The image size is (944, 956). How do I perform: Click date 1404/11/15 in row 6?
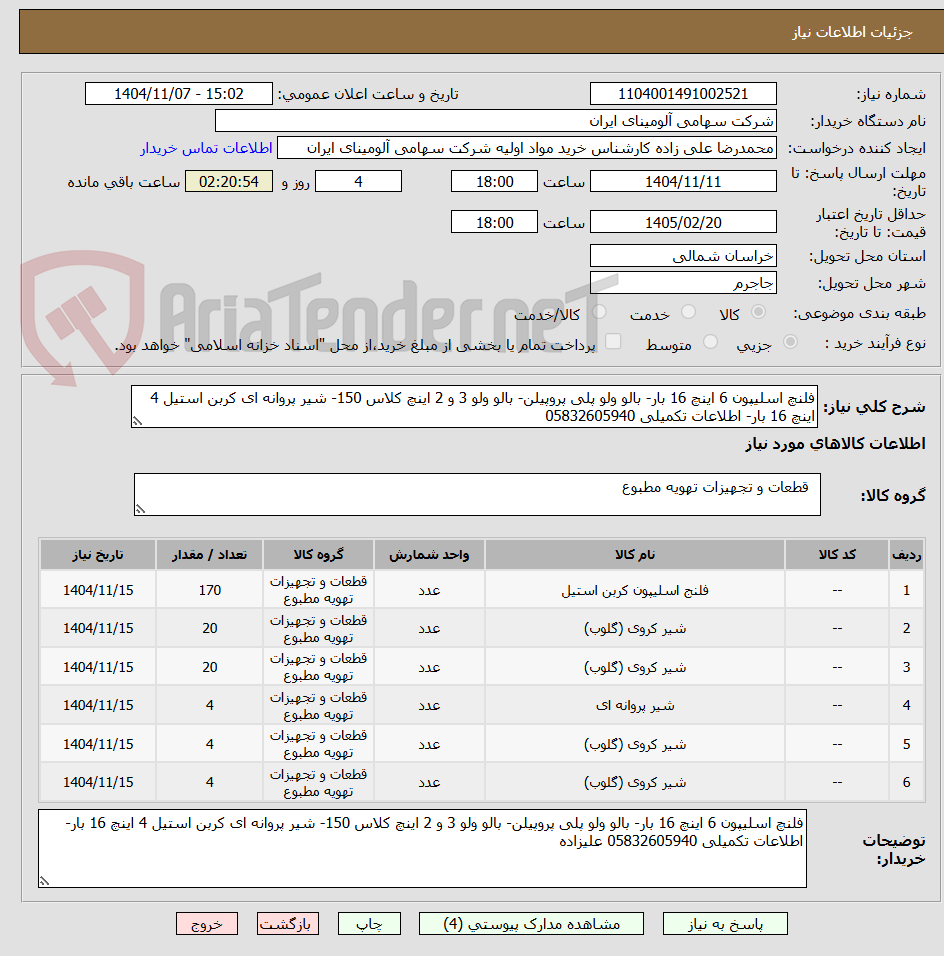pyautogui.click(x=98, y=782)
